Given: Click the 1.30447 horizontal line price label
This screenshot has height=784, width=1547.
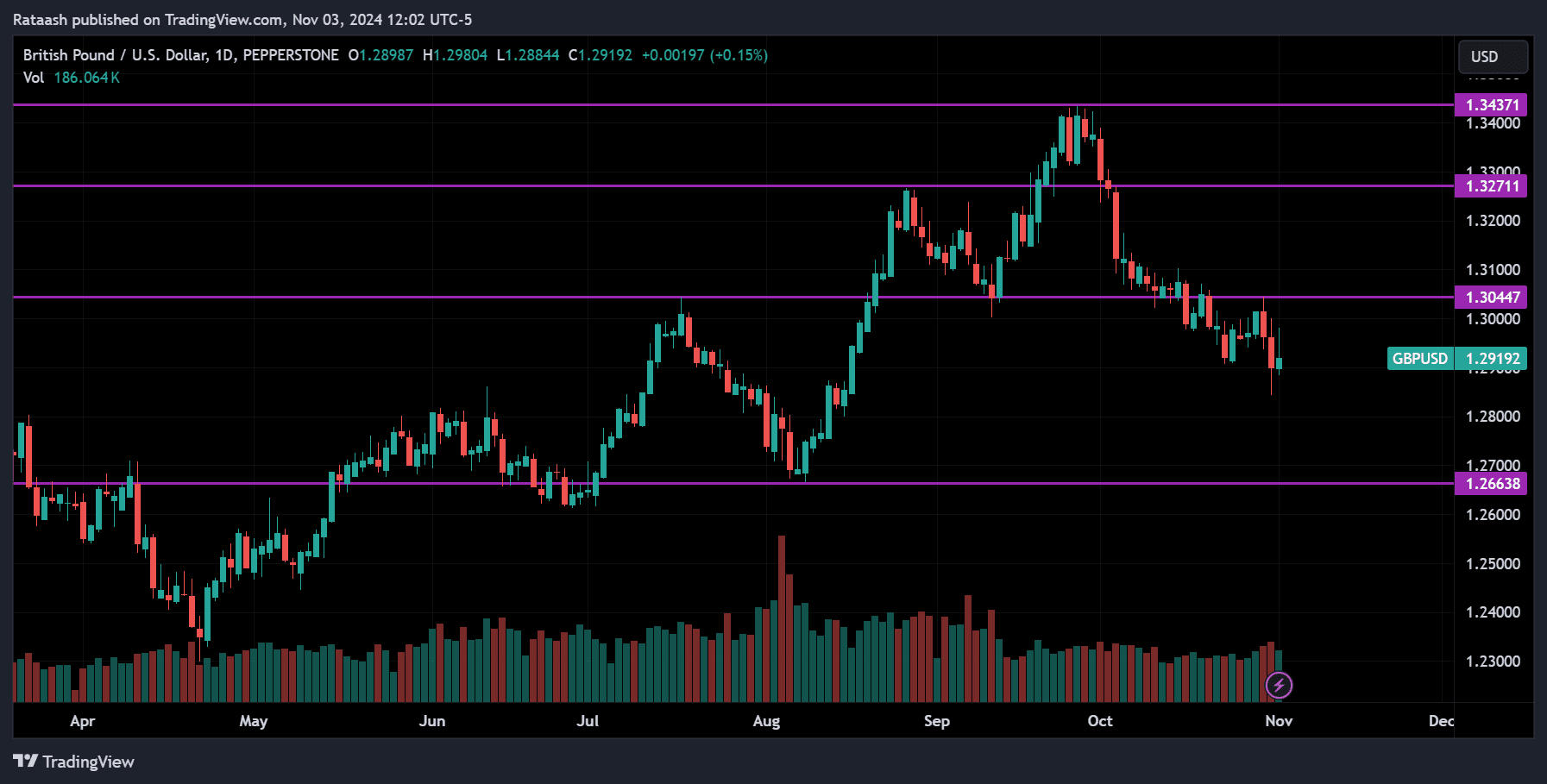Looking at the screenshot, I should 1491,298.
